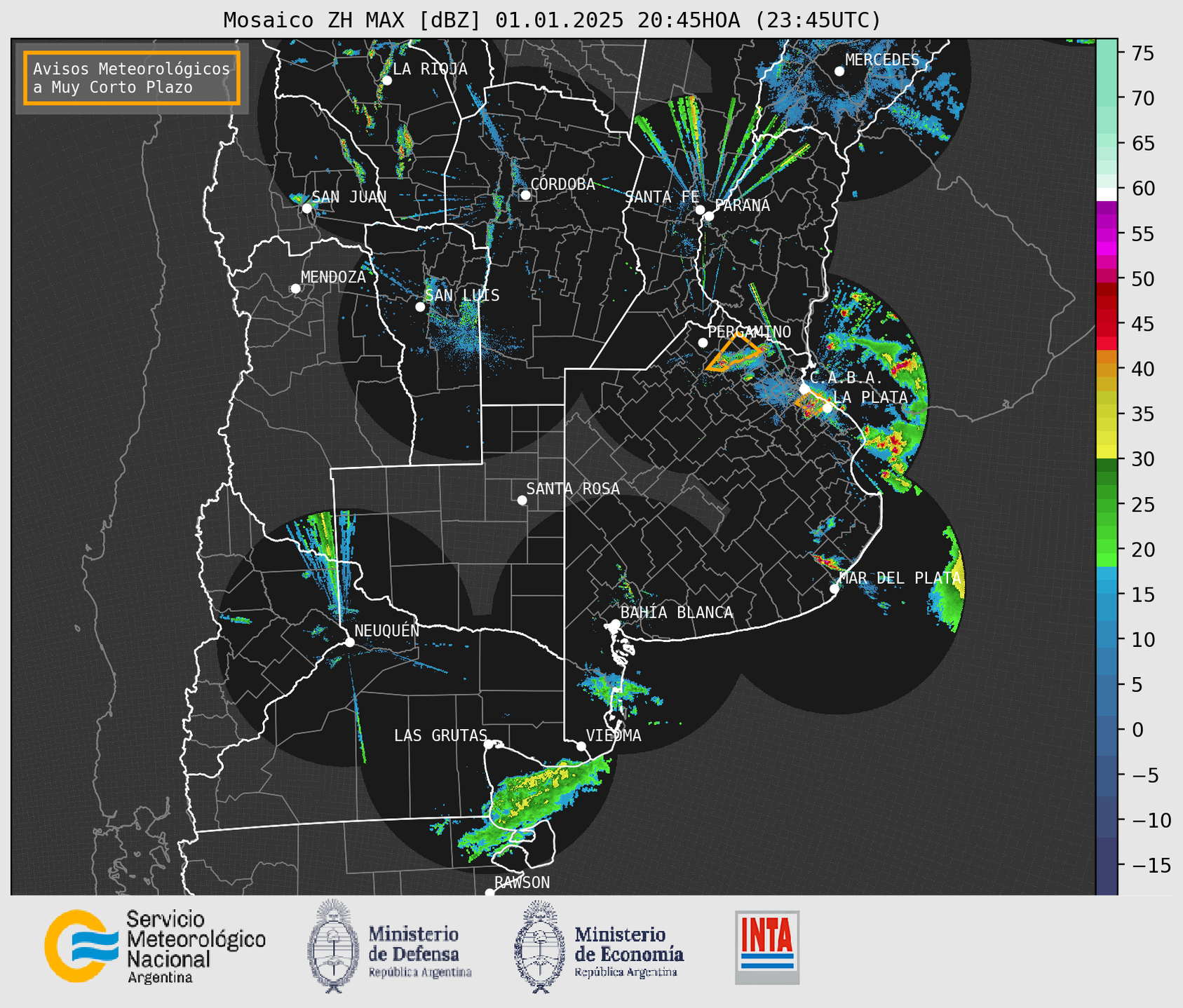Click the 70 dBZ label on the color scale
The image size is (1183, 1008).
[x=1142, y=98]
